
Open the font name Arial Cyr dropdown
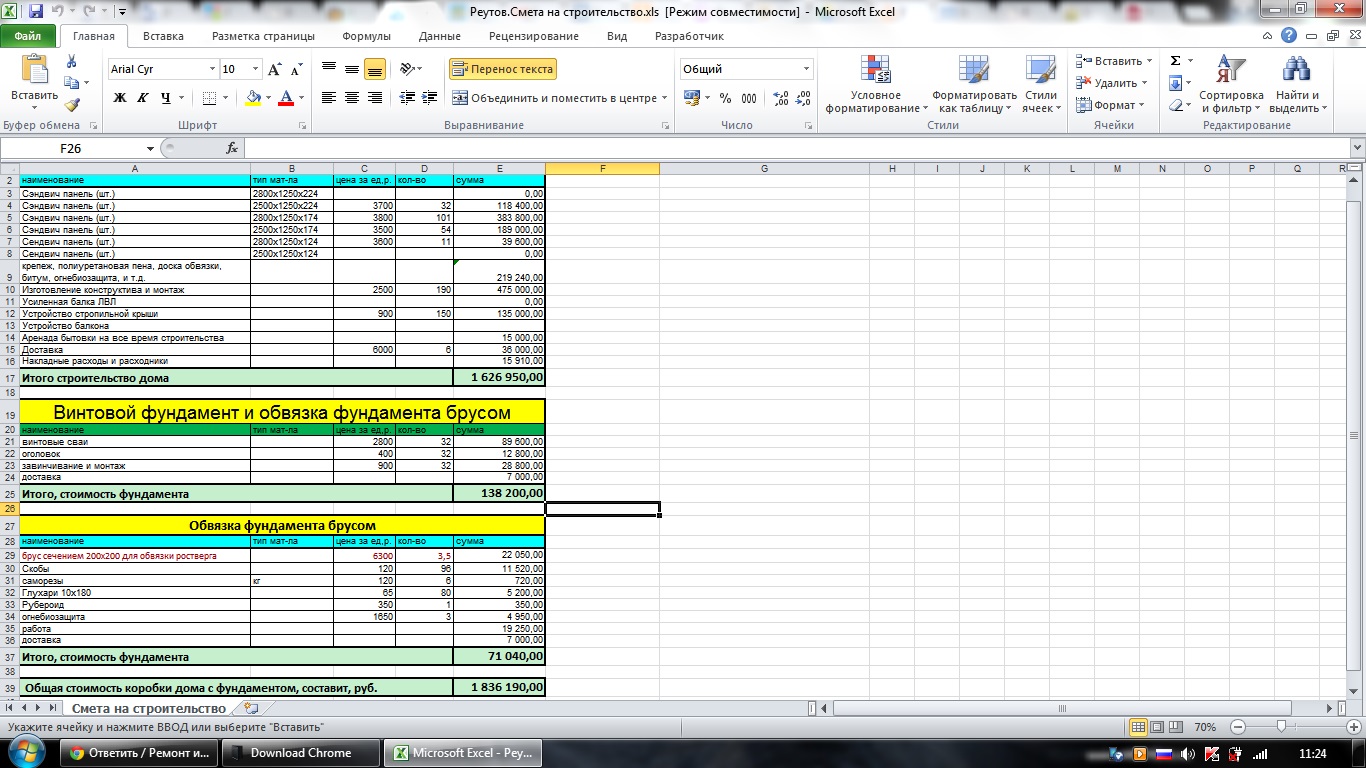click(x=212, y=69)
